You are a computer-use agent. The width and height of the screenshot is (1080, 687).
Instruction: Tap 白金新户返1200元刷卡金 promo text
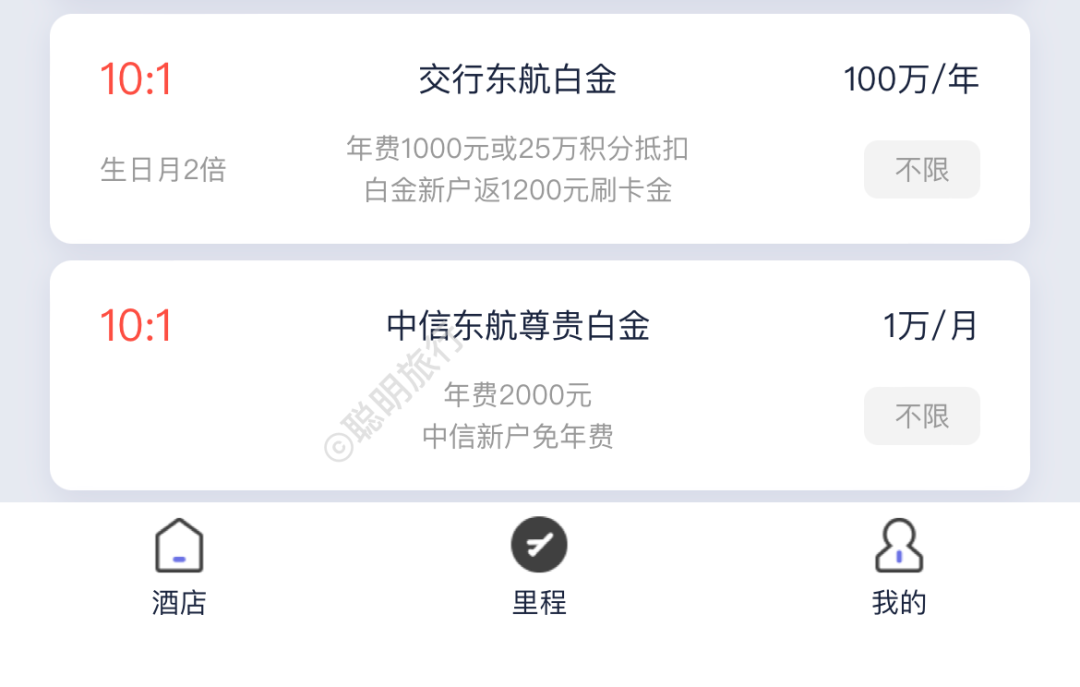pos(517,190)
